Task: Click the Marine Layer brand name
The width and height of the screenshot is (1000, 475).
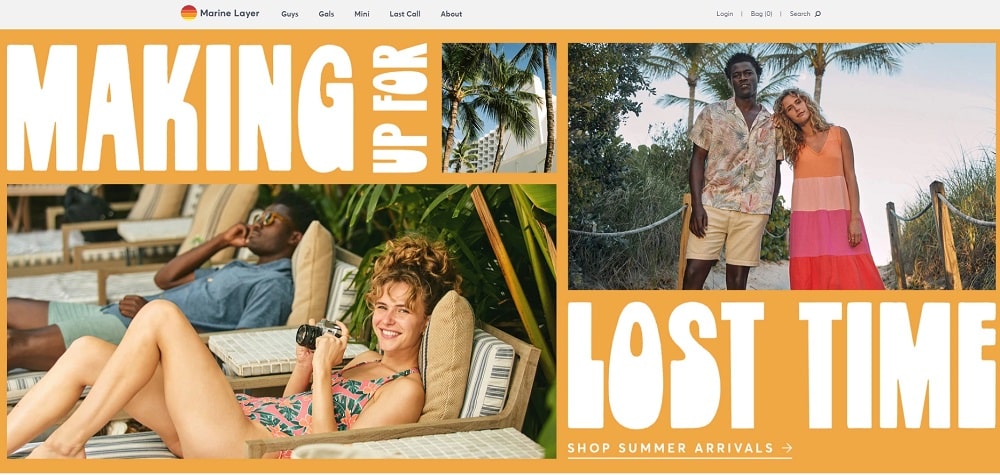Action: tap(230, 13)
